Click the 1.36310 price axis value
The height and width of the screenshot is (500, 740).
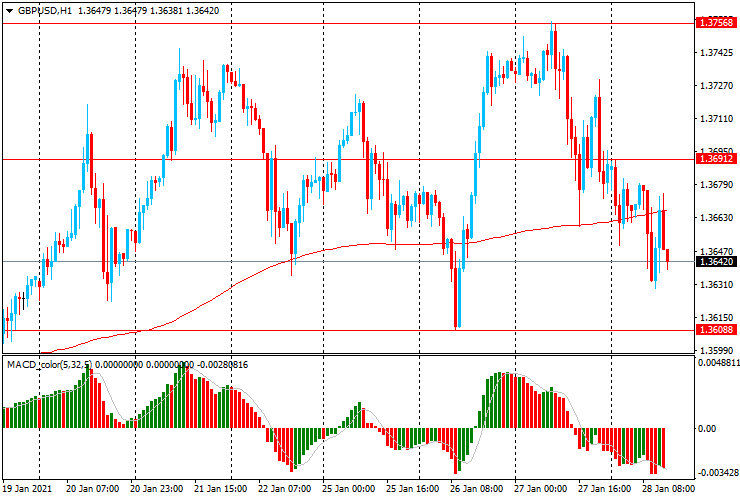(x=716, y=284)
